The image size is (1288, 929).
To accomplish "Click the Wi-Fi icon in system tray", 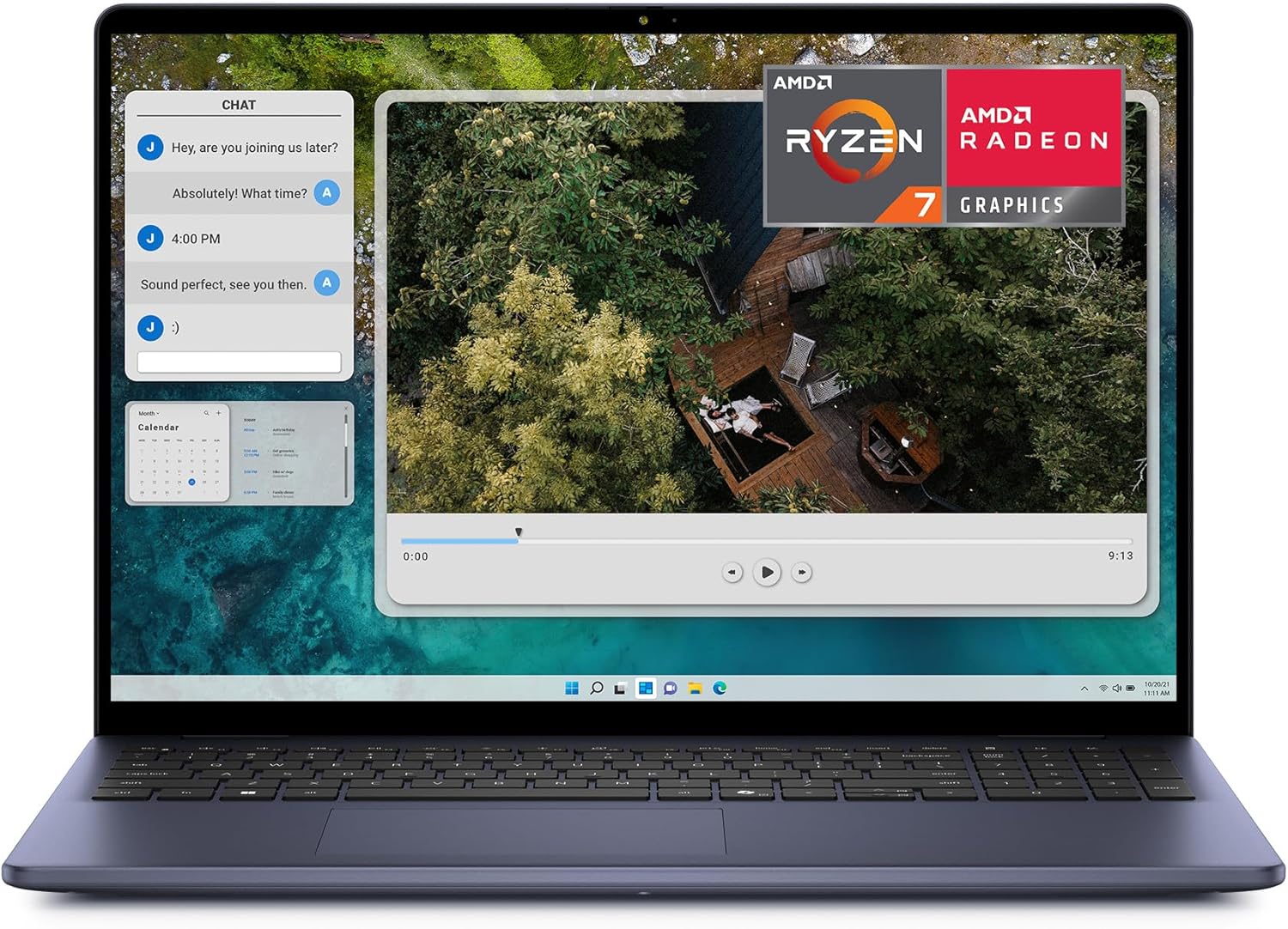I will (1103, 689).
